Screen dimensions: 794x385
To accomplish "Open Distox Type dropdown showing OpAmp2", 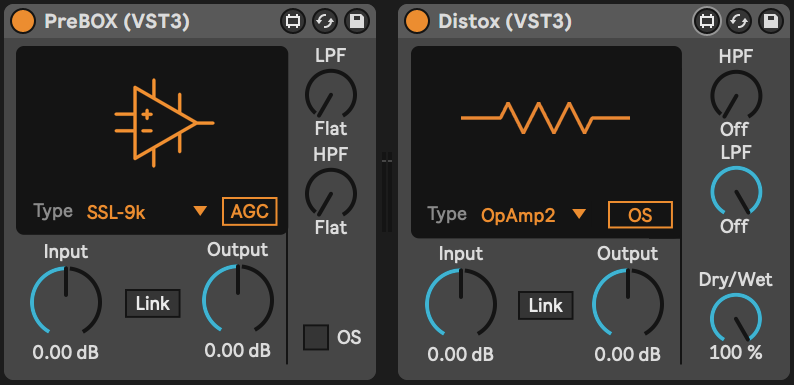I will point(533,215).
